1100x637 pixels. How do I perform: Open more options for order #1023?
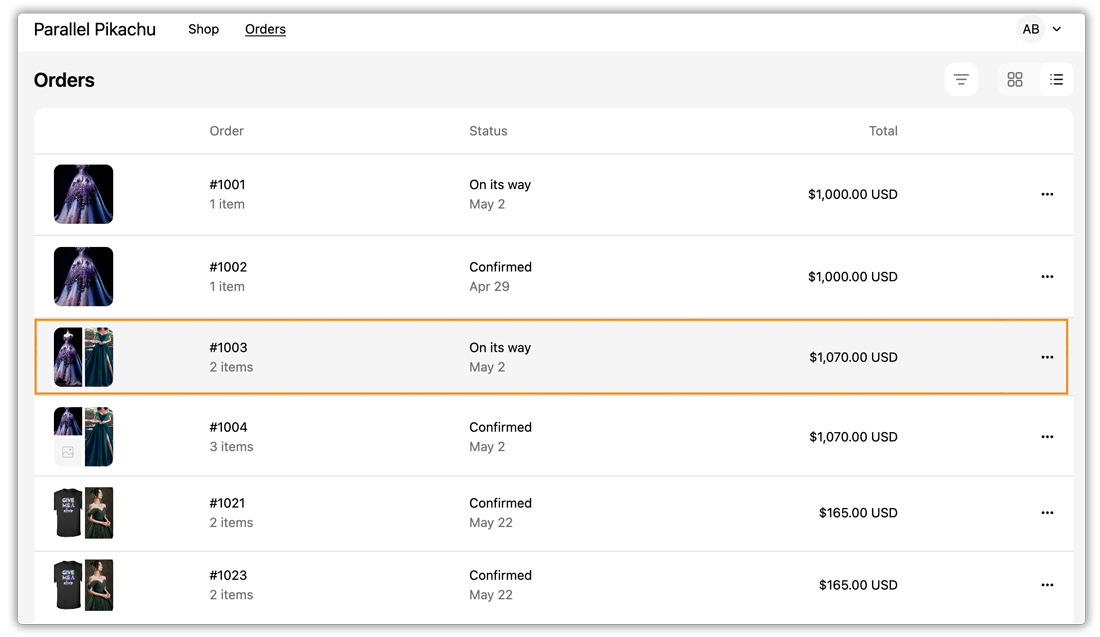click(x=1047, y=585)
